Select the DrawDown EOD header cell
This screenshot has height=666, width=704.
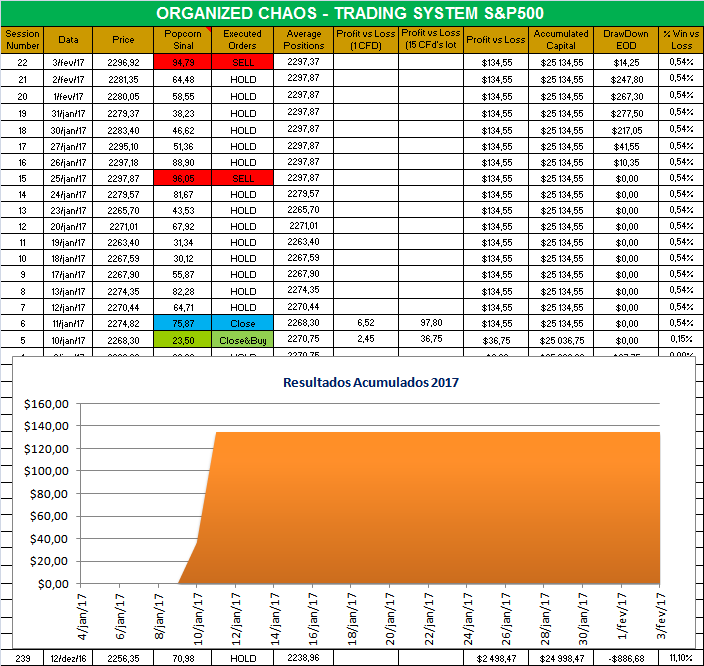pyautogui.click(x=626, y=40)
